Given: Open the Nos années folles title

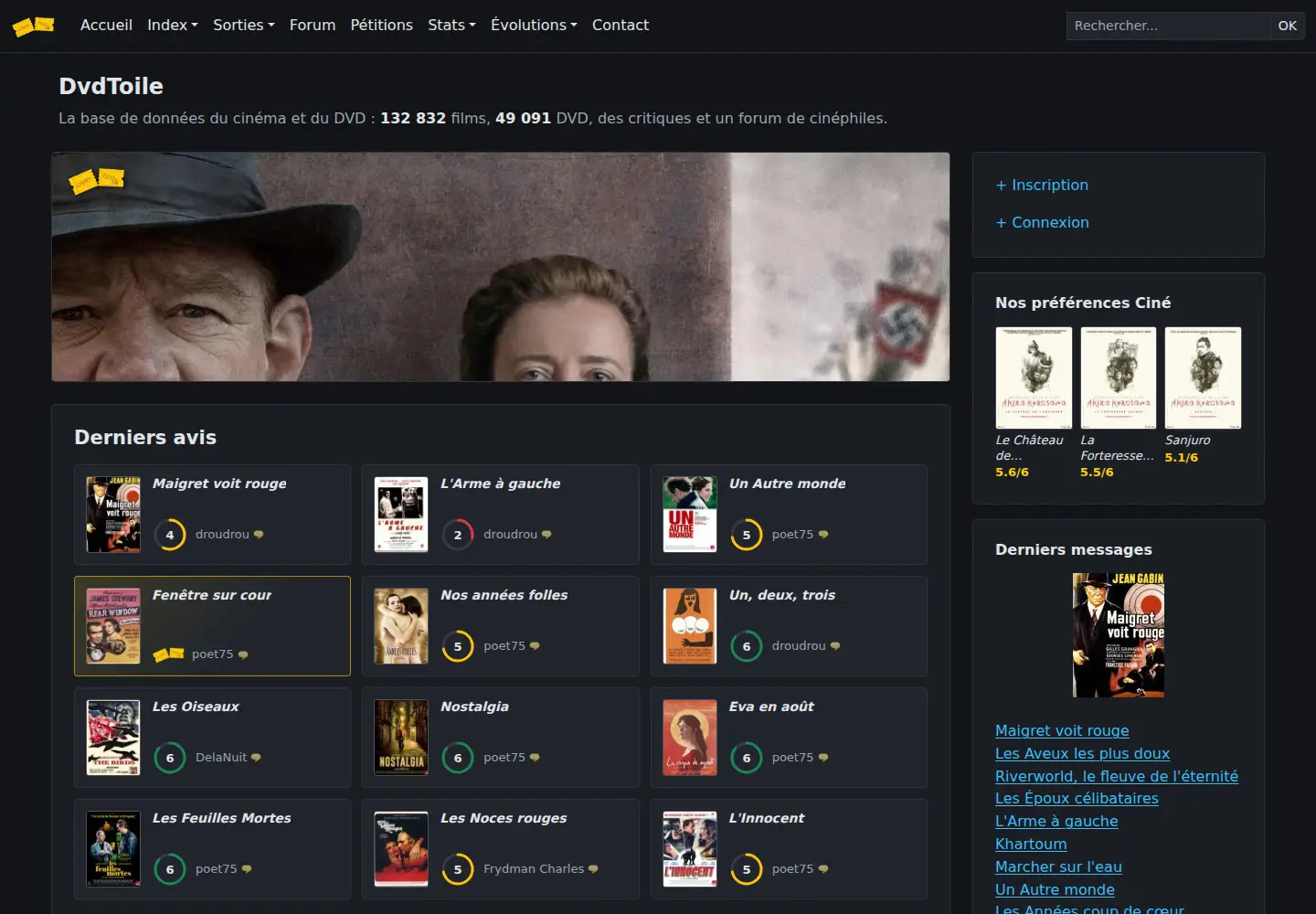Looking at the screenshot, I should click(504, 595).
